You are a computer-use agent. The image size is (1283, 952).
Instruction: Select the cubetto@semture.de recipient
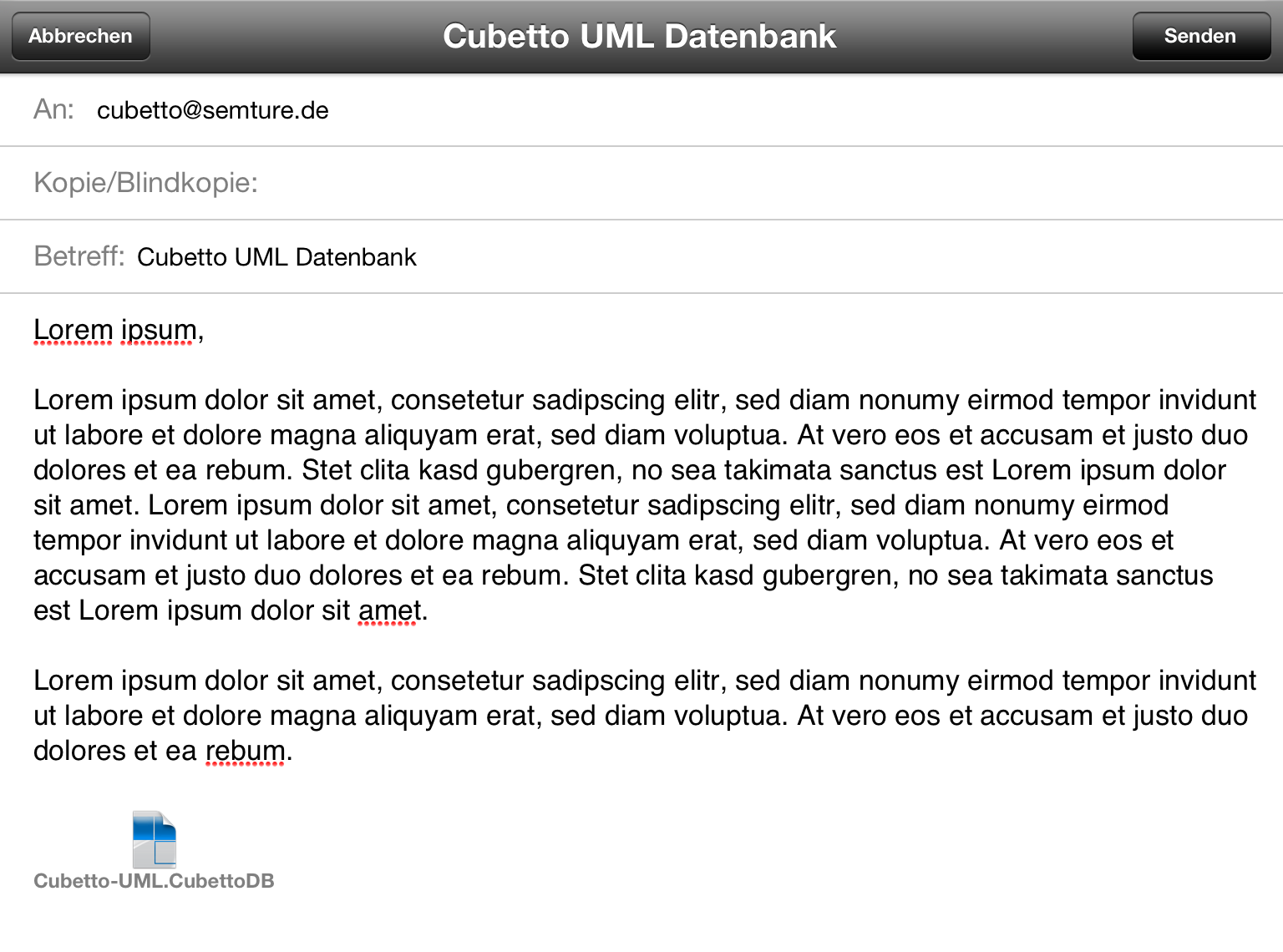point(213,110)
